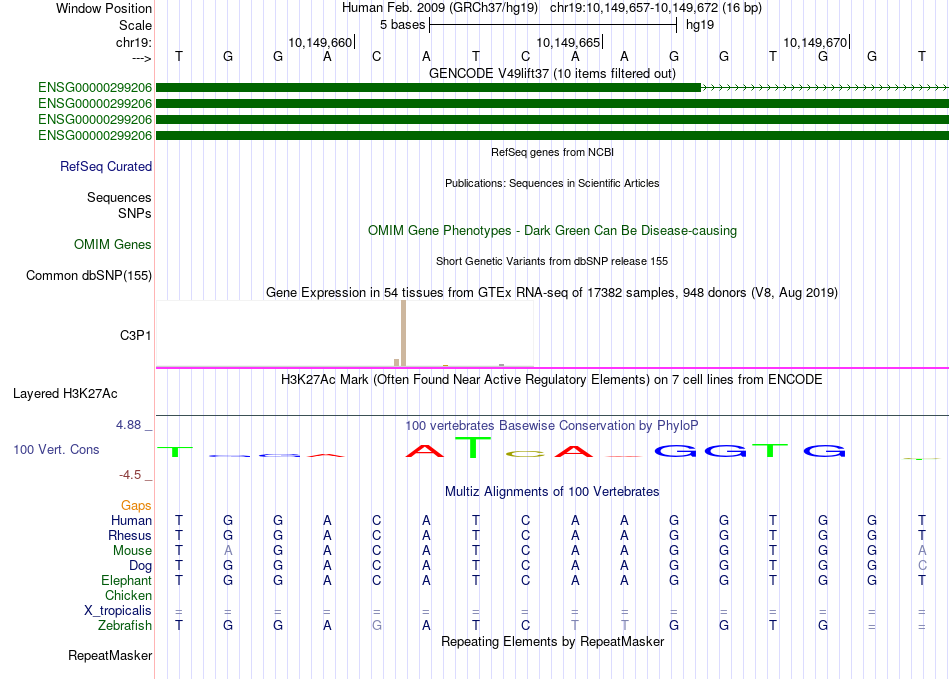Open the Layered H3K27Ac track label

click(65, 394)
